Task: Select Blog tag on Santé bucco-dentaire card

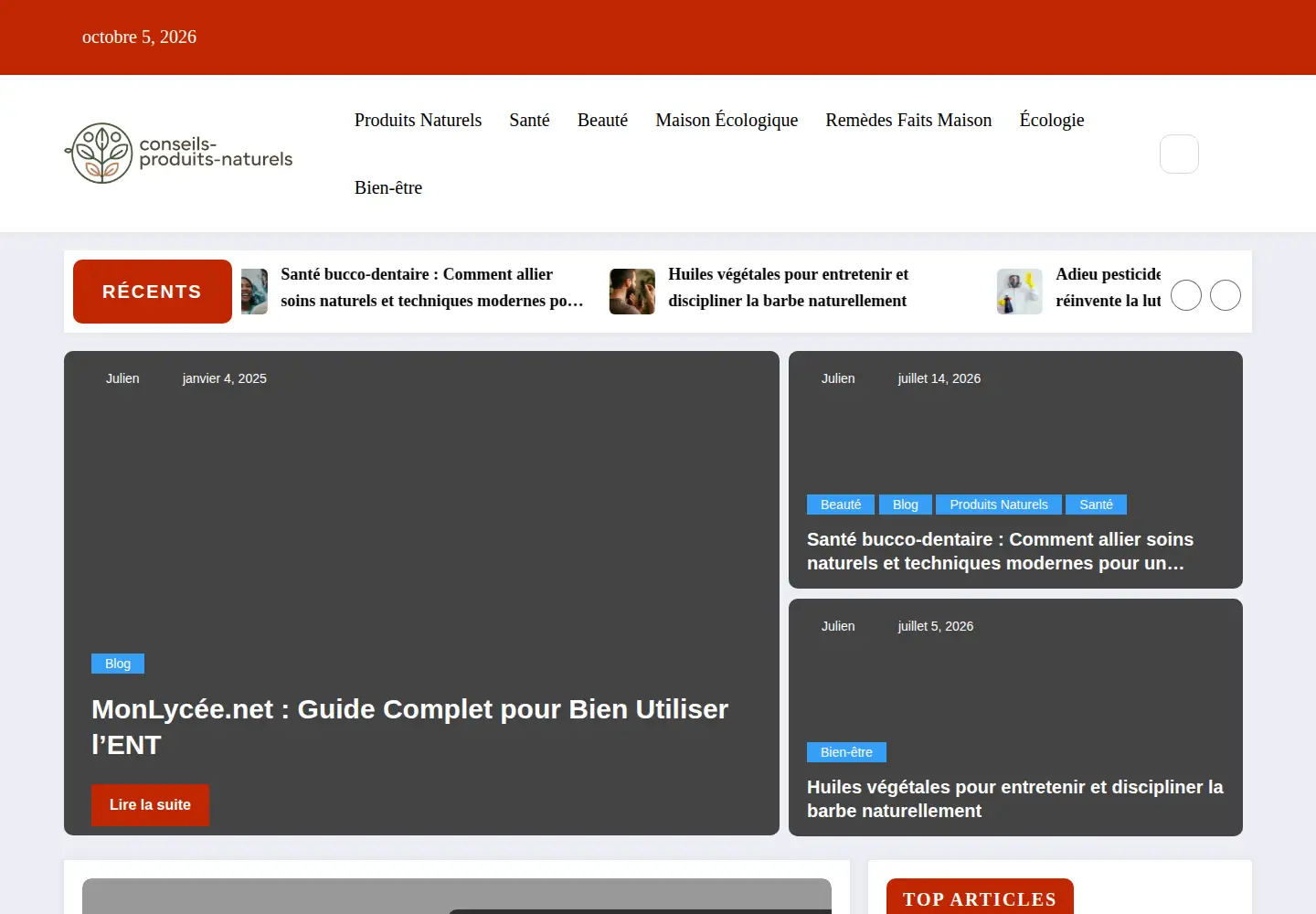Action: [906, 505]
